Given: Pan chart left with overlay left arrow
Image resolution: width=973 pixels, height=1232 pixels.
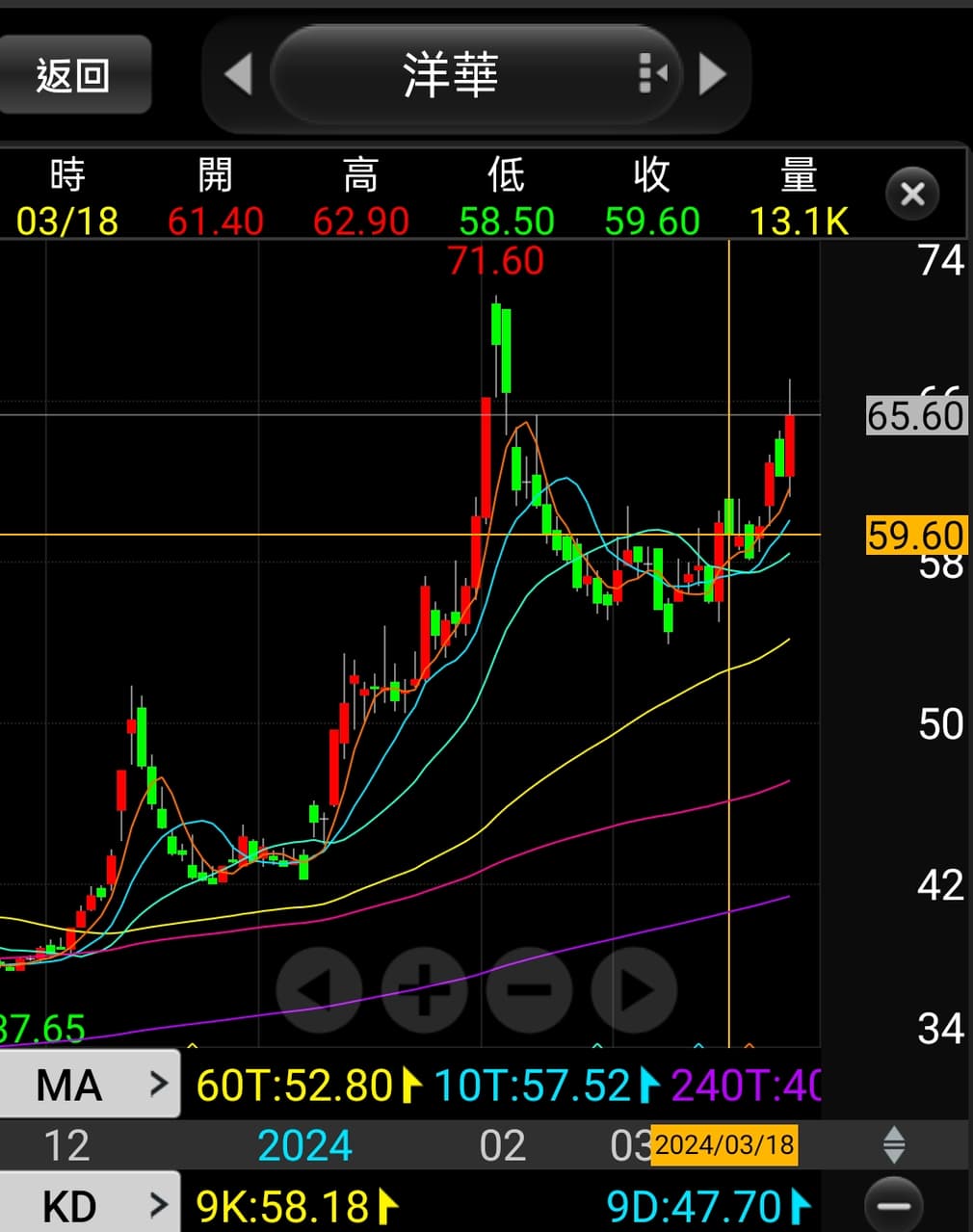Looking at the screenshot, I should pyautogui.click(x=318, y=989).
